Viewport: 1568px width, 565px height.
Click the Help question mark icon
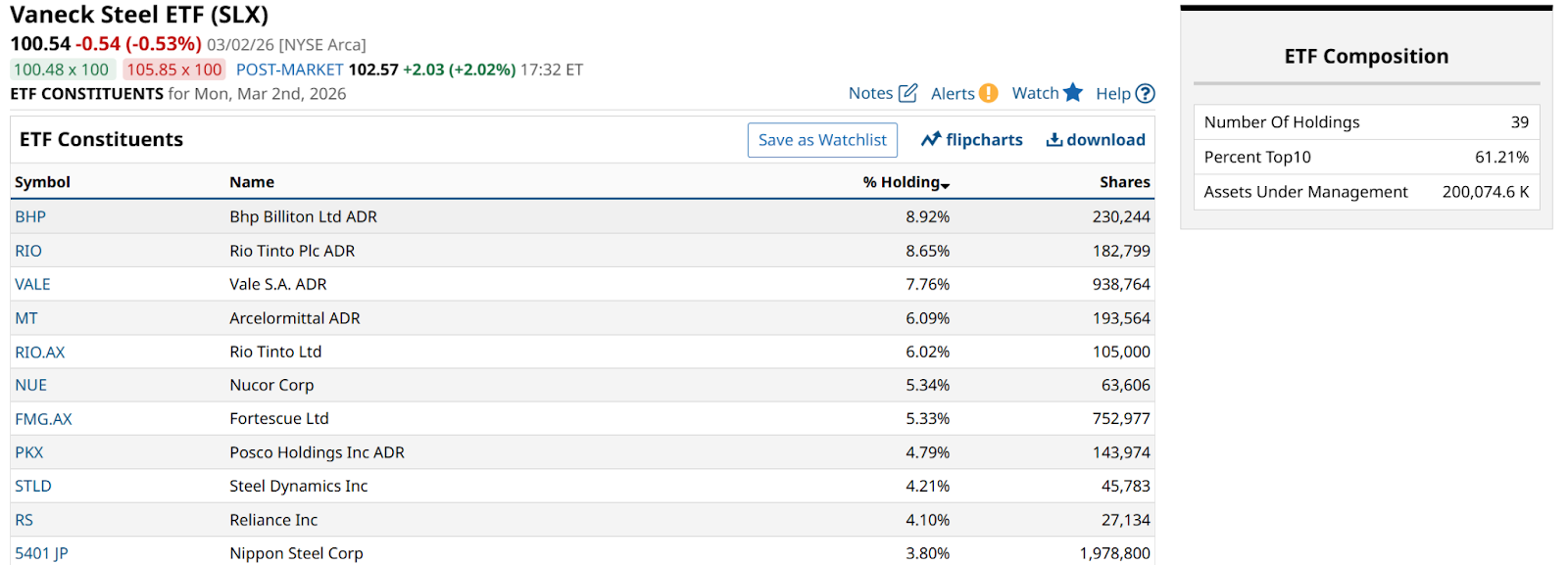click(x=1145, y=94)
